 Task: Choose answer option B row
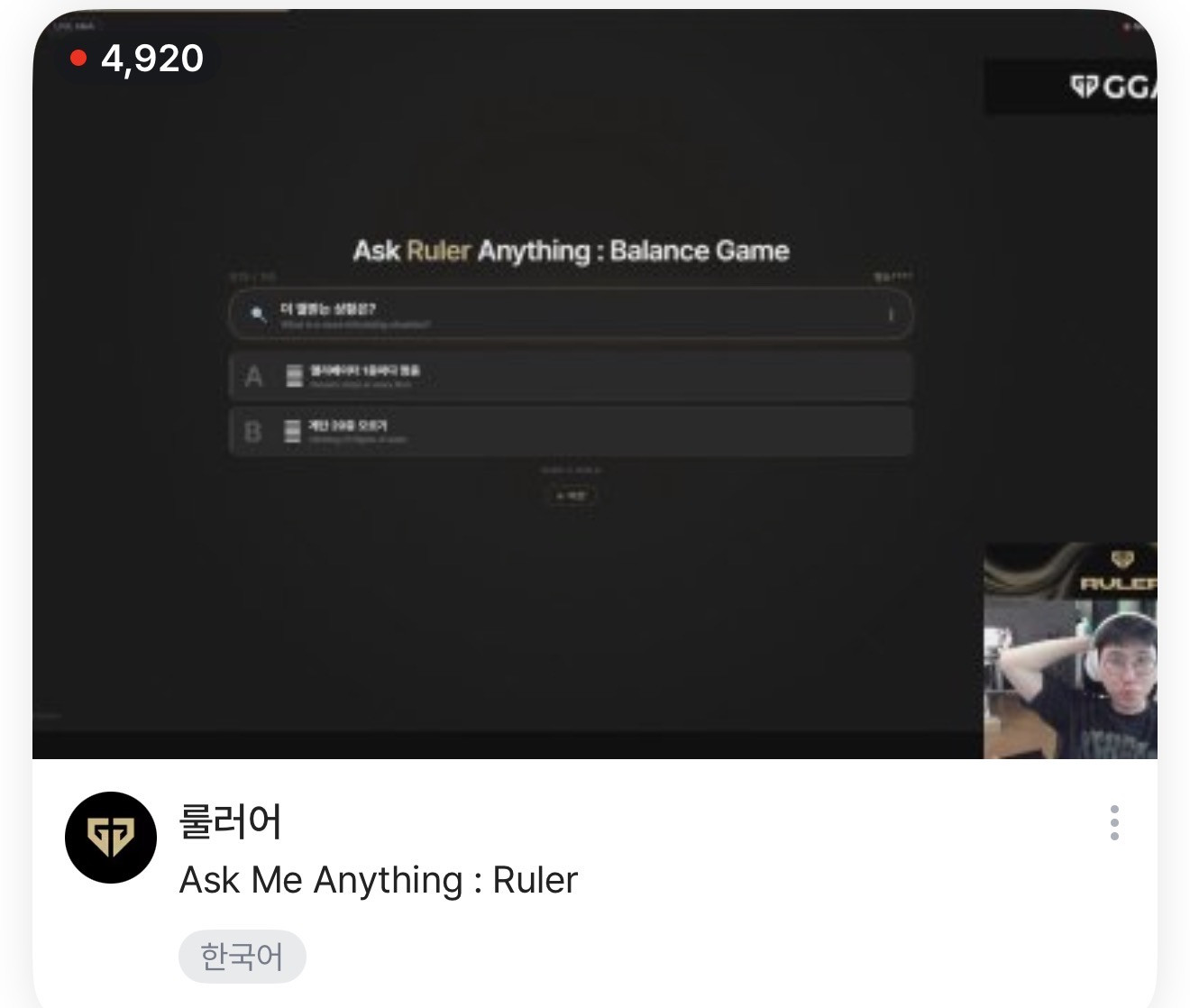pyautogui.click(x=571, y=431)
